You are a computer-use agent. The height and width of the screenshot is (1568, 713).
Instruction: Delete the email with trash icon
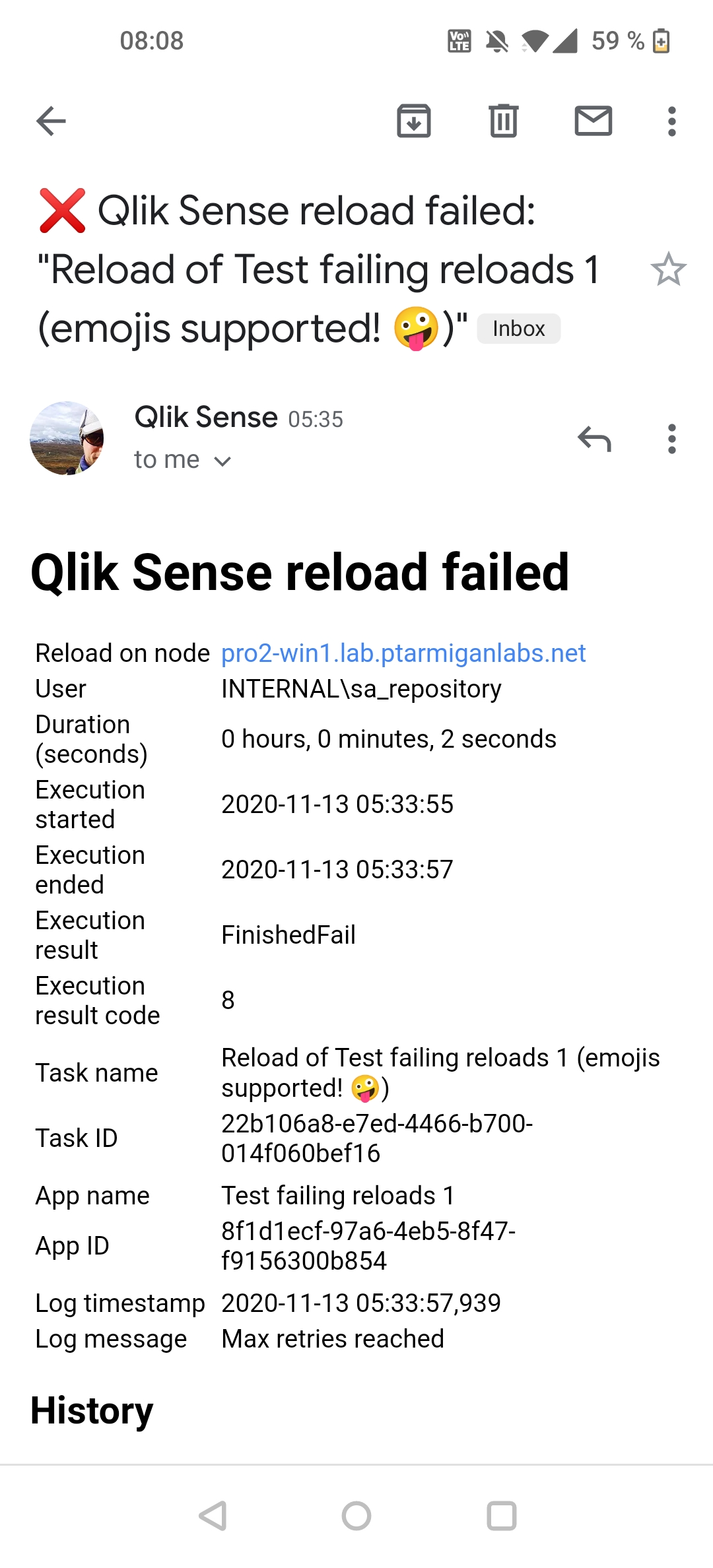504,121
